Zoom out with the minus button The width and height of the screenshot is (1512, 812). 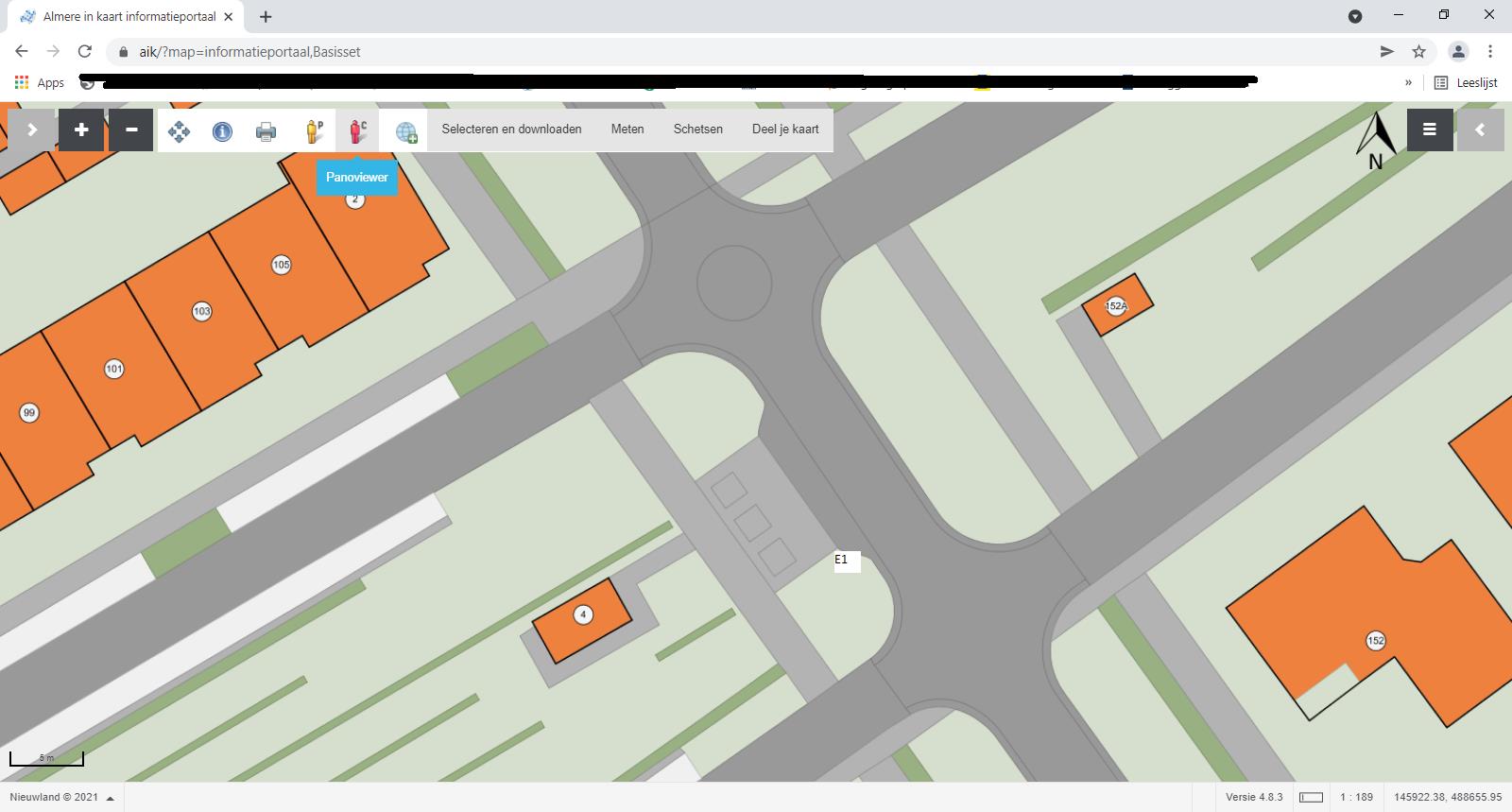tap(131, 130)
